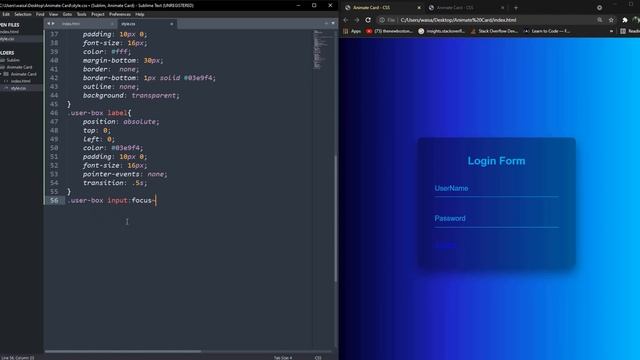The height and width of the screenshot is (360, 640).
Task: Click the faint submit link in login card
Action: tap(445, 246)
